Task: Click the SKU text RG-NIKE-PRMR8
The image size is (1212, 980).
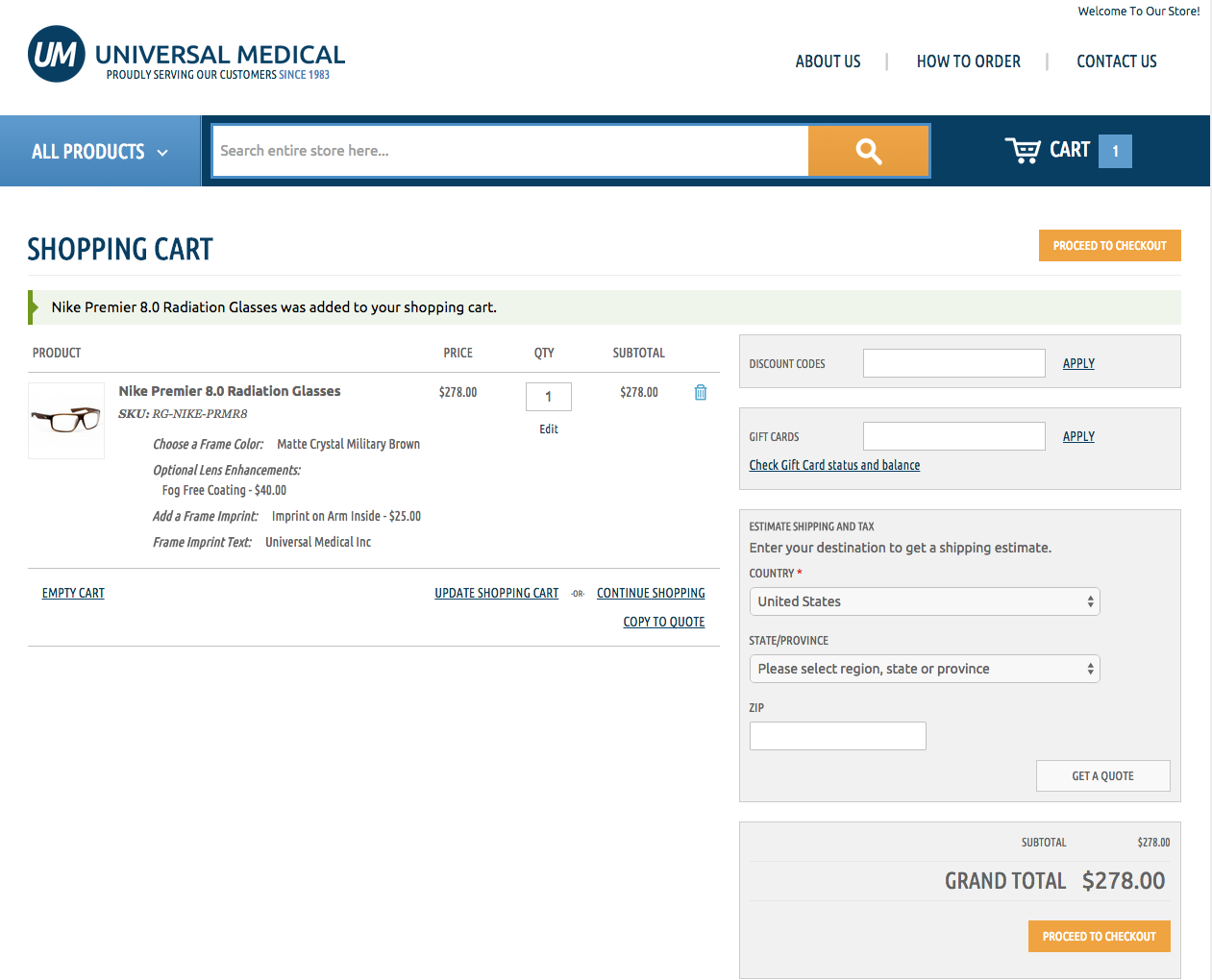Action: [x=200, y=414]
